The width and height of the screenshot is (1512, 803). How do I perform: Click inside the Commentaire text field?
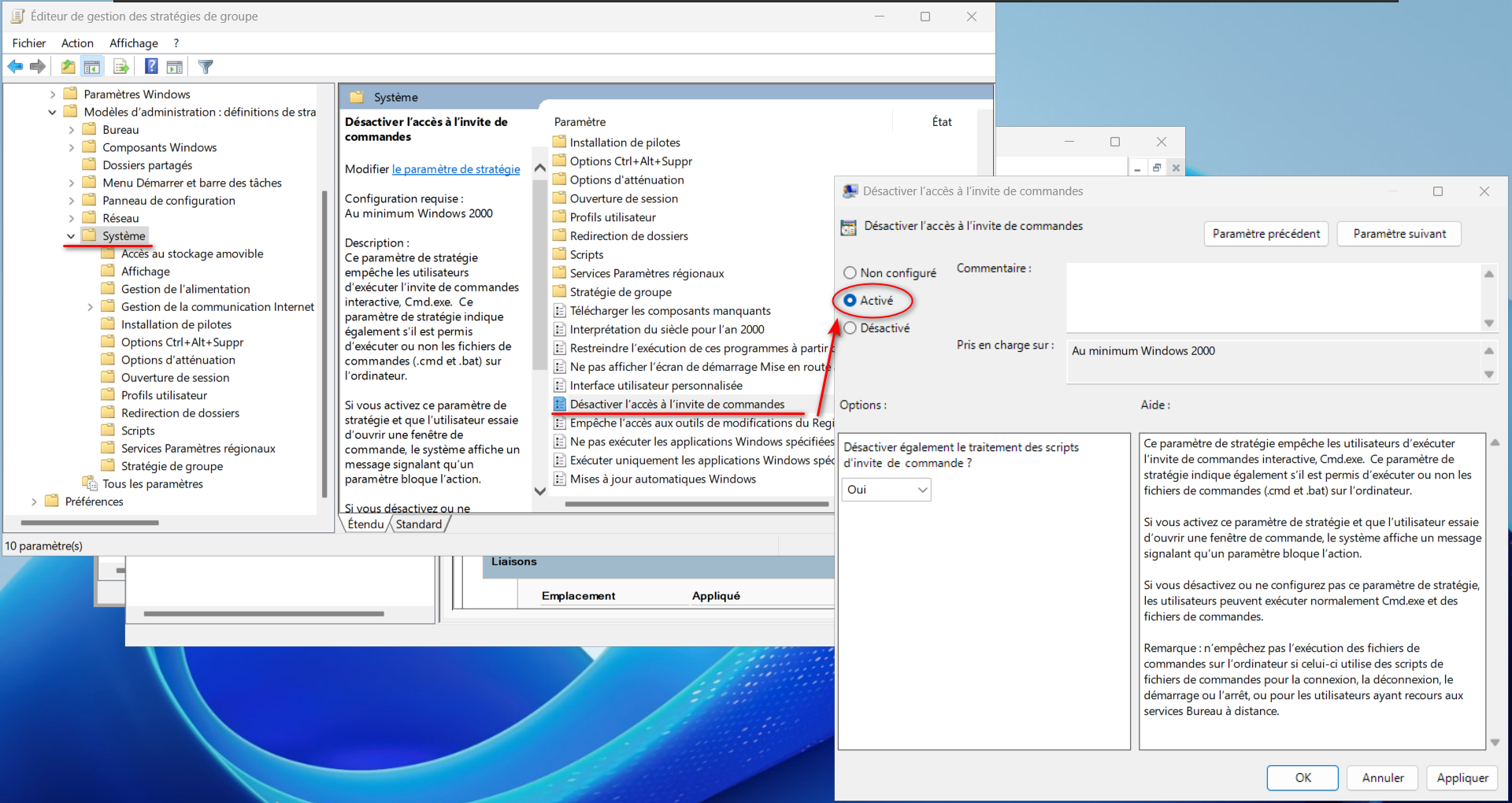[x=1272, y=297]
